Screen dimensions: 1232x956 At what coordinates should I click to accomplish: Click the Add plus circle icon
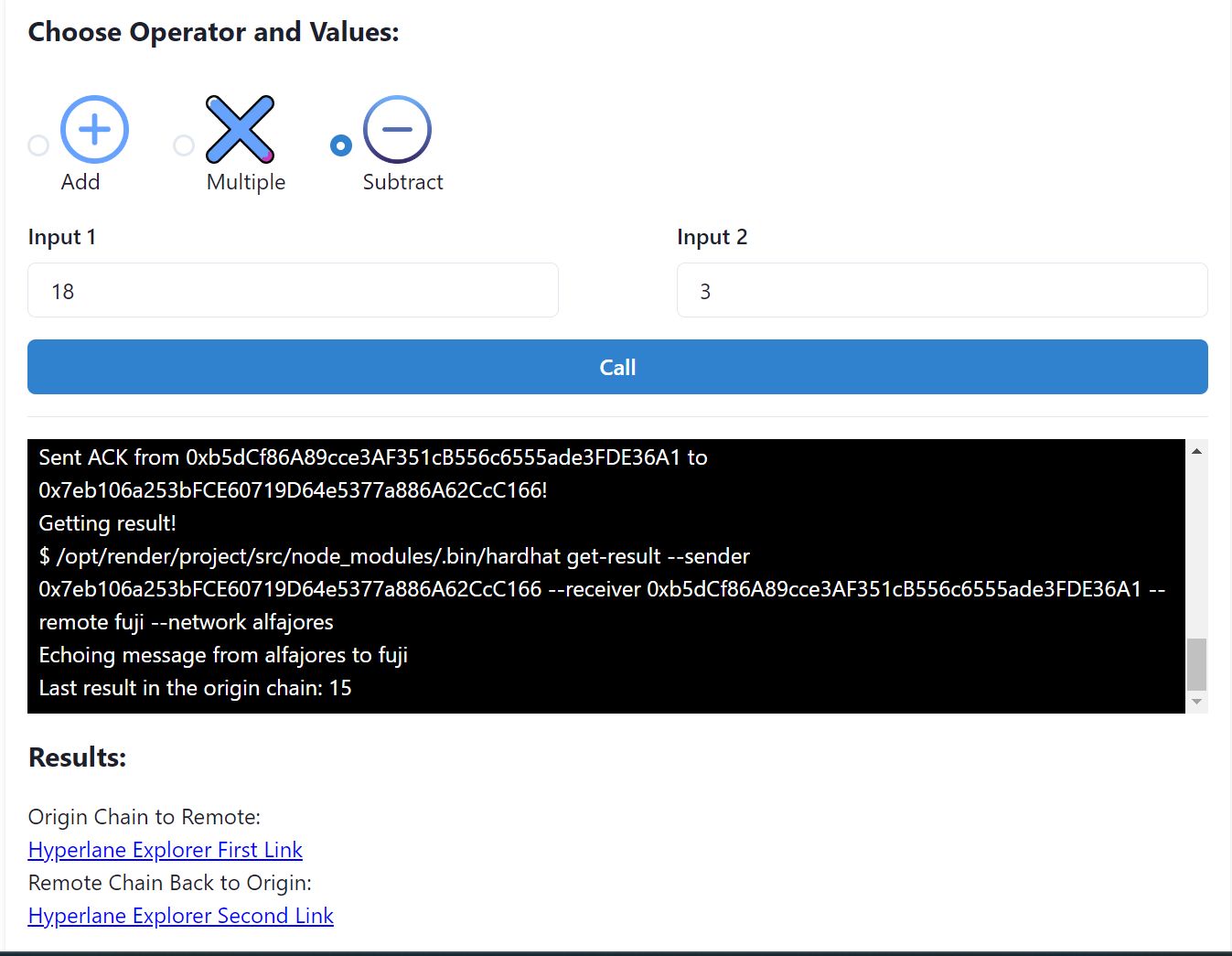tap(94, 129)
